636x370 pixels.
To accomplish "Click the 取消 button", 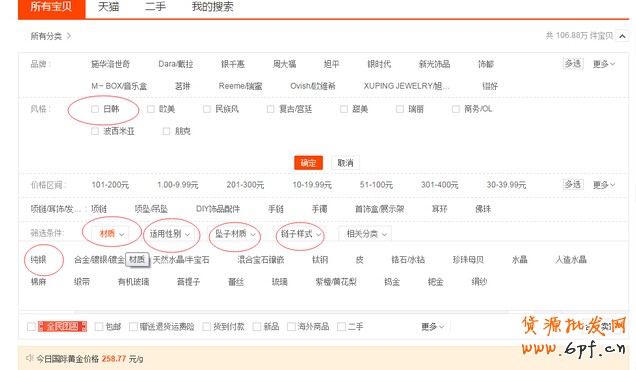I will tap(345, 163).
